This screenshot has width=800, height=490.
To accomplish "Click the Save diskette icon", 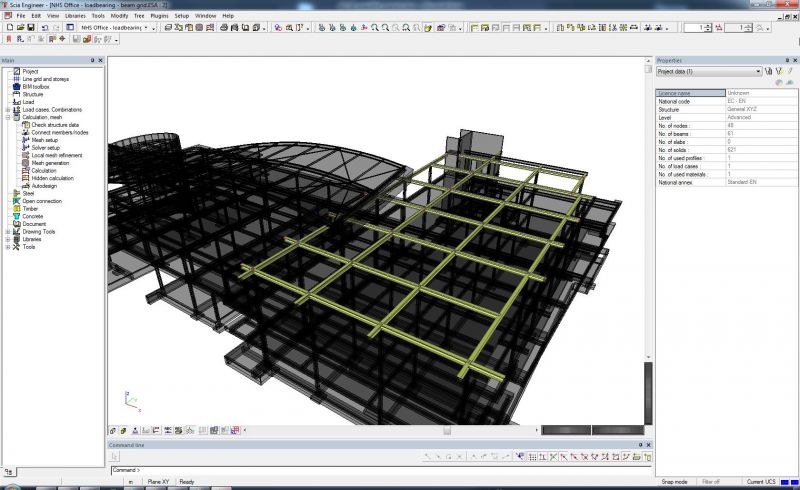I will click(x=31, y=27).
